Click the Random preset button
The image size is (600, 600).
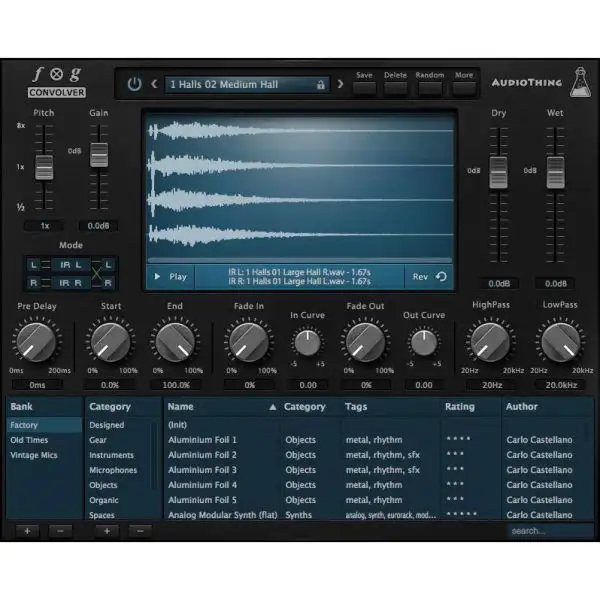[430, 88]
